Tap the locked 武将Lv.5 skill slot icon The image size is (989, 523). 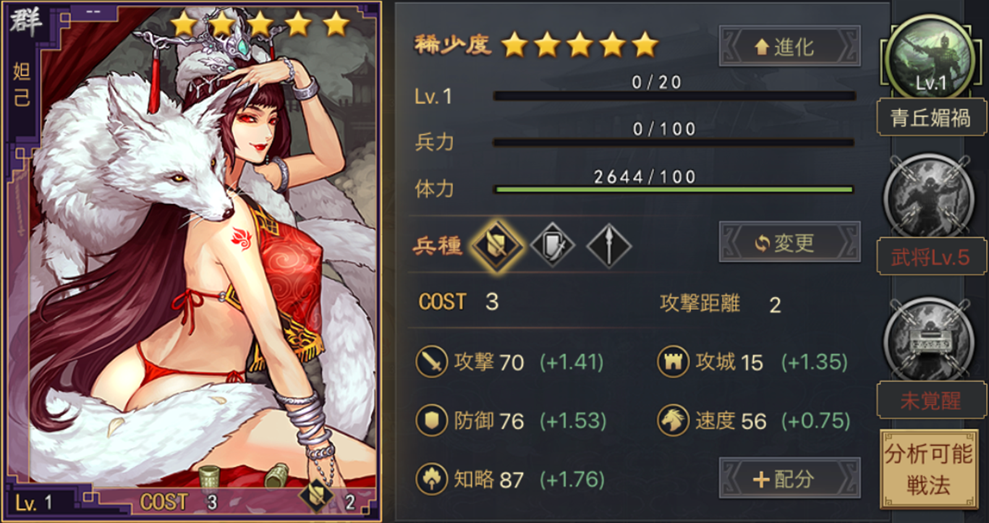point(931,196)
